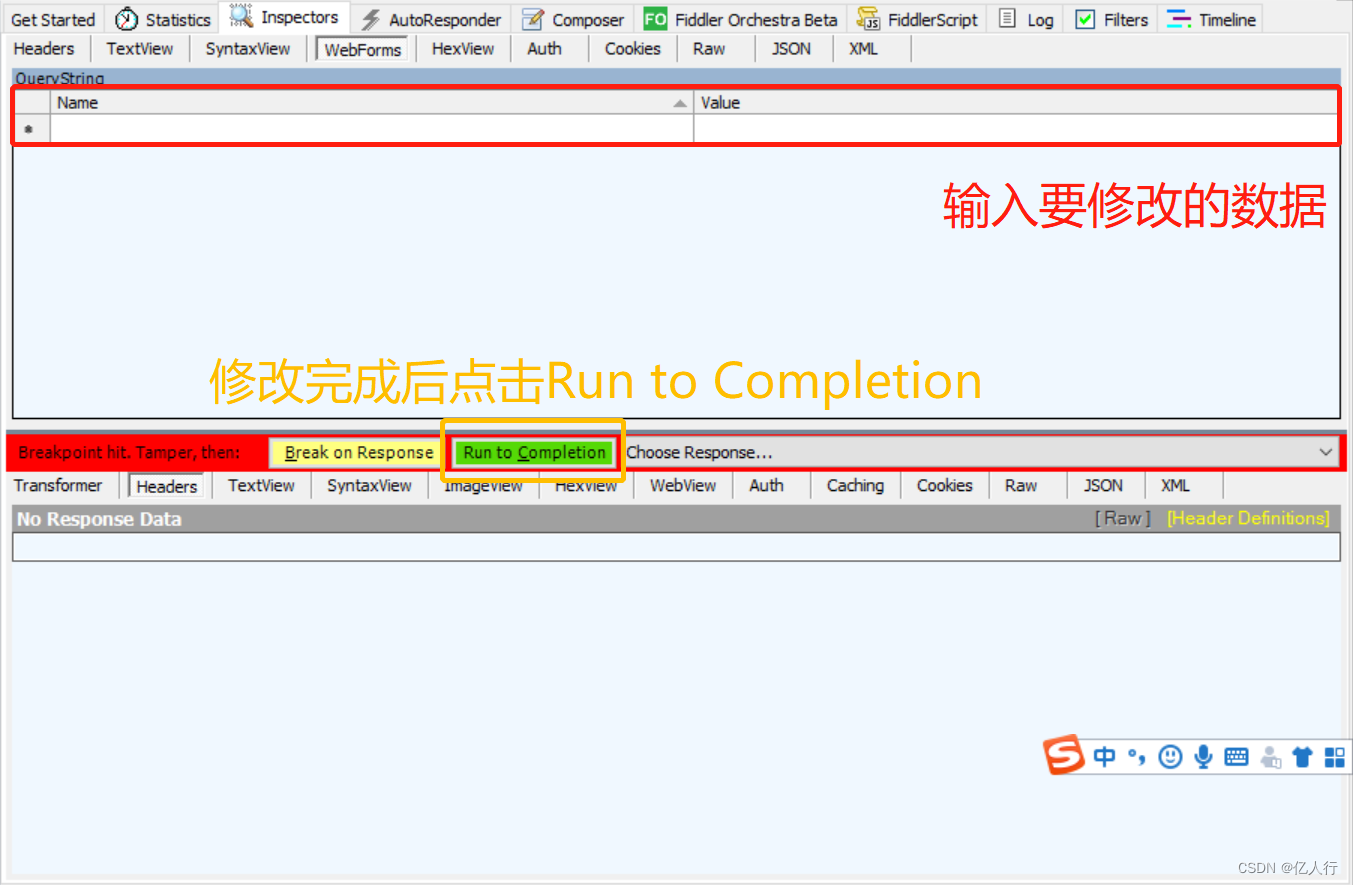This screenshot has width=1353, height=885.
Task: Switch to the JSON request tab
Action: 791,48
